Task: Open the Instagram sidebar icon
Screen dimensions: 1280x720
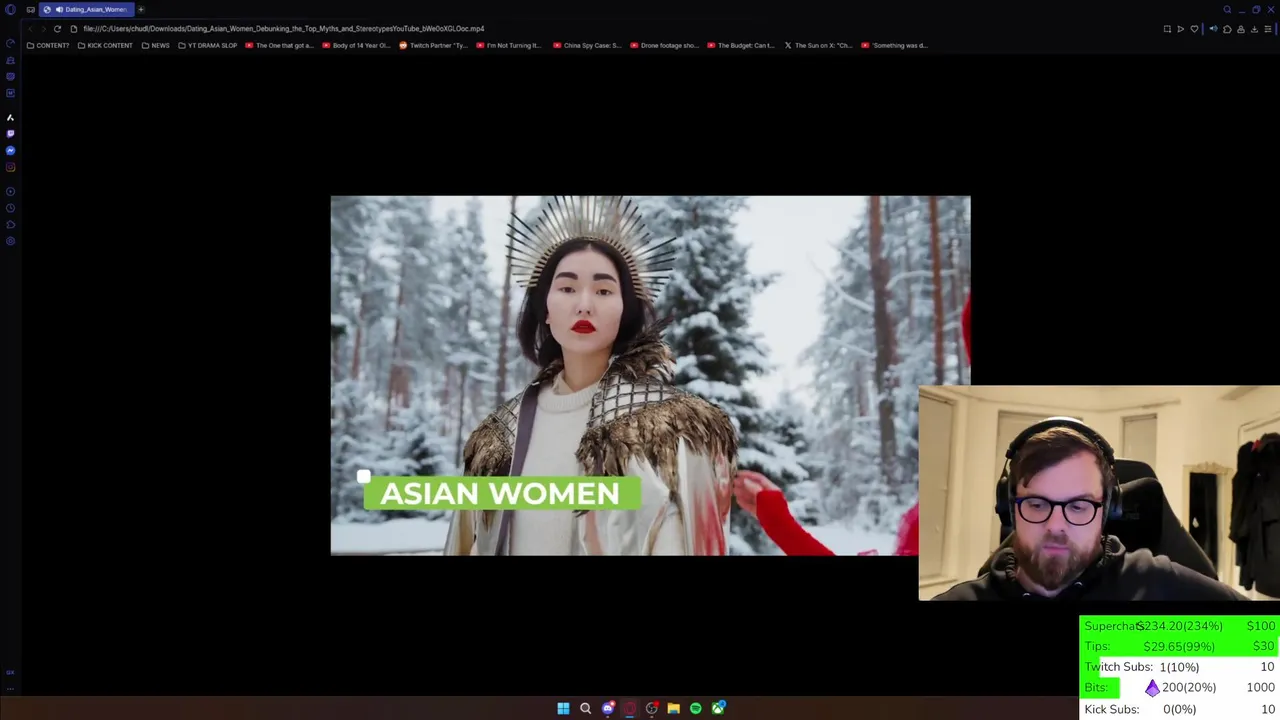Action: [x=10, y=167]
